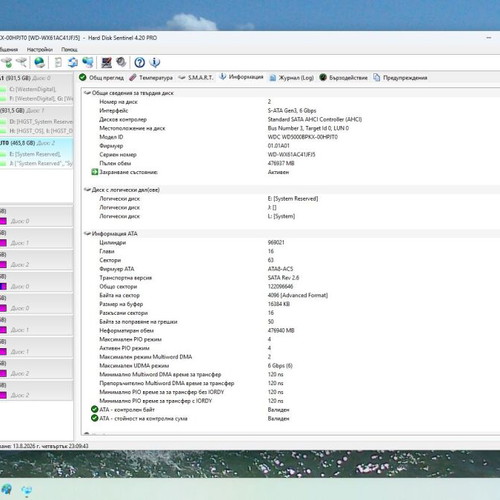This screenshot has height=500, width=500.
Task: Open the 'Настройки' menu
Action: pyautogui.click(x=40, y=50)
